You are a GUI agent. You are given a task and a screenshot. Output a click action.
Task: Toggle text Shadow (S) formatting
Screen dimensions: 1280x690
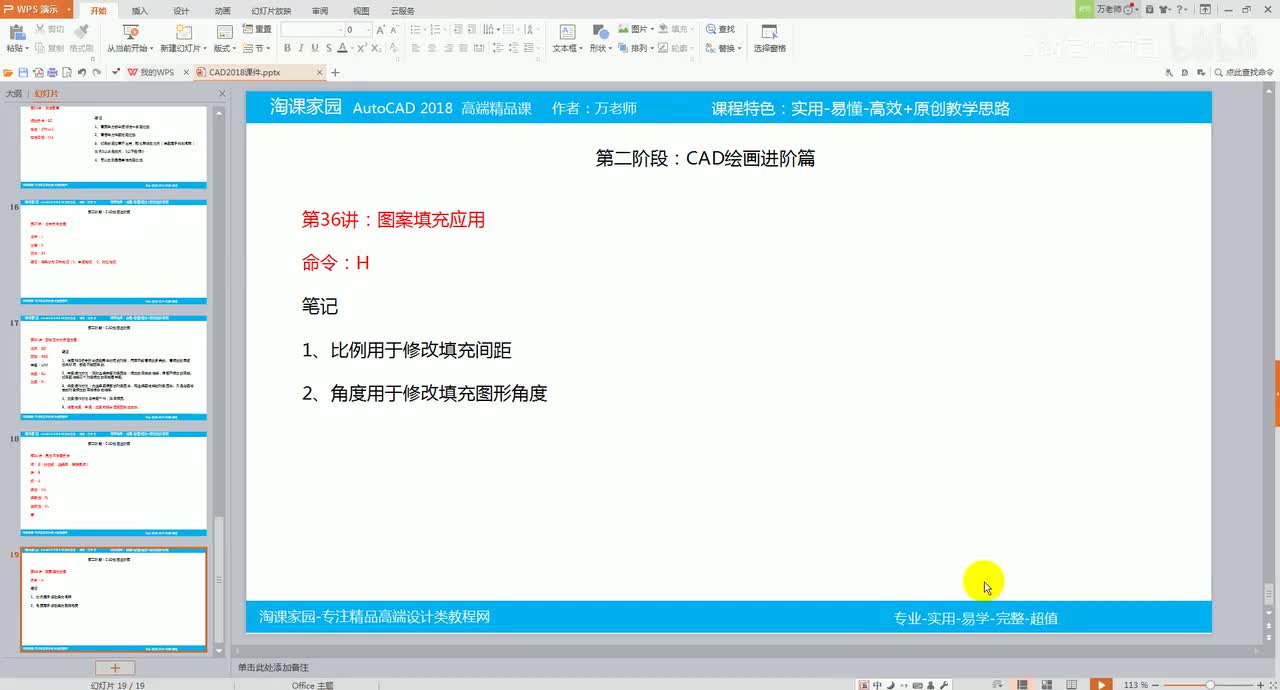(x=329, y=48)
